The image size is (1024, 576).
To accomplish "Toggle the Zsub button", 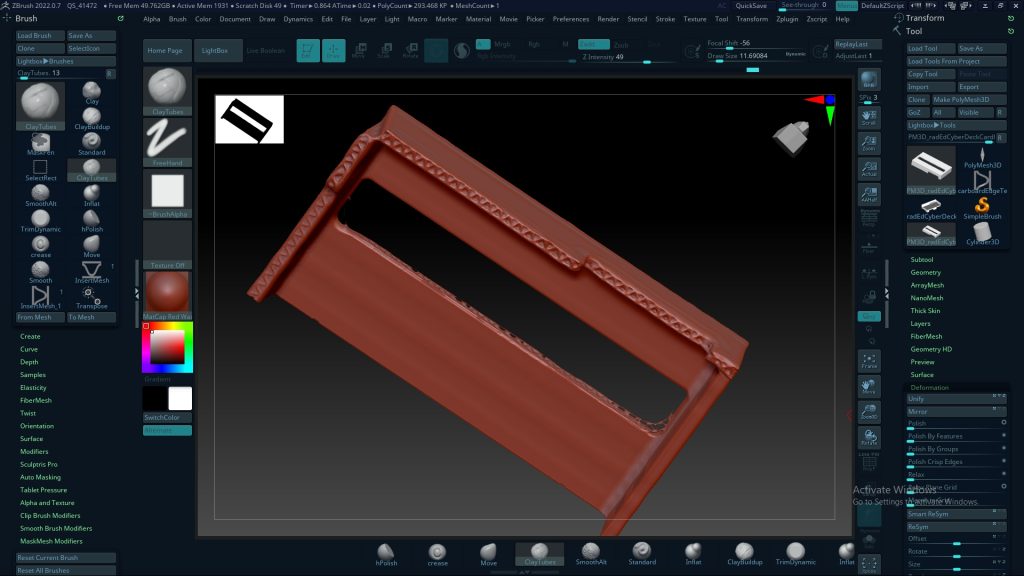I will click(x=621, y=44).
